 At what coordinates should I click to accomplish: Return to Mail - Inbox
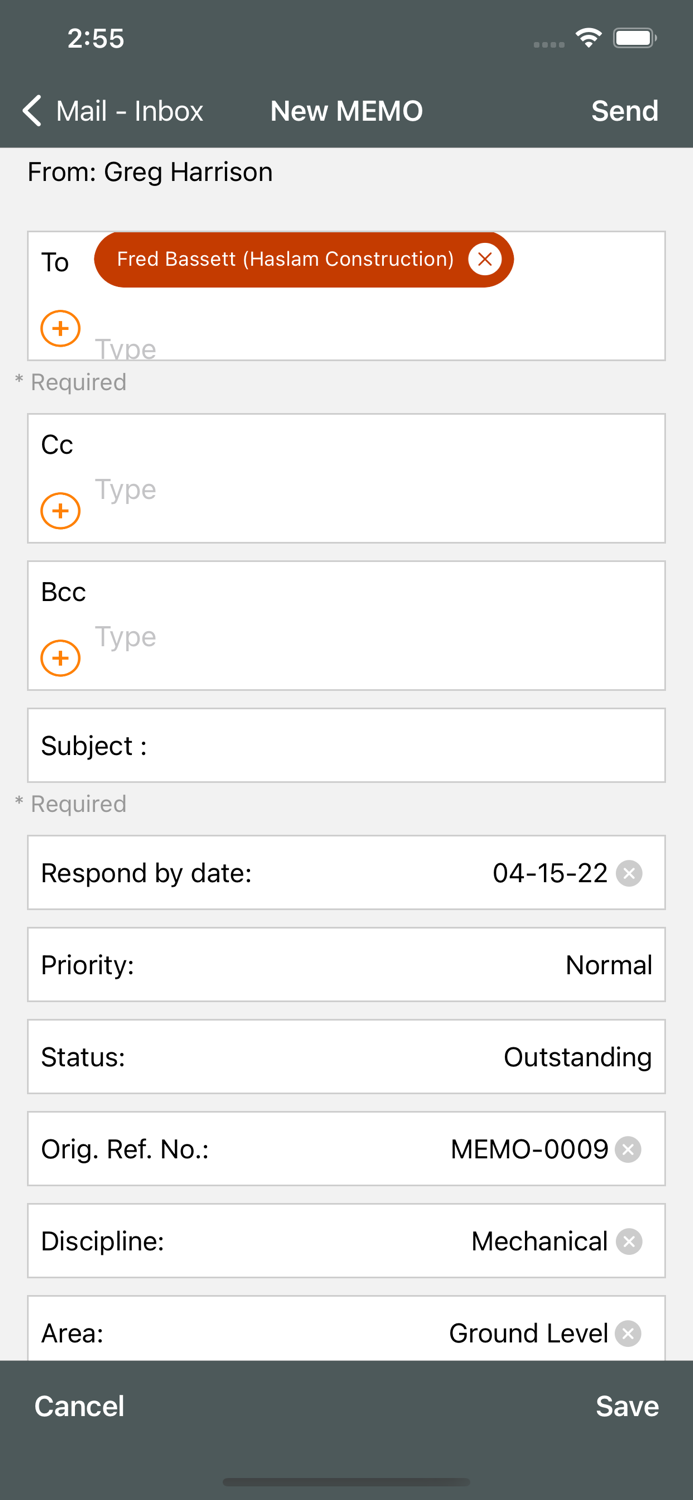(x=129, y=111)
